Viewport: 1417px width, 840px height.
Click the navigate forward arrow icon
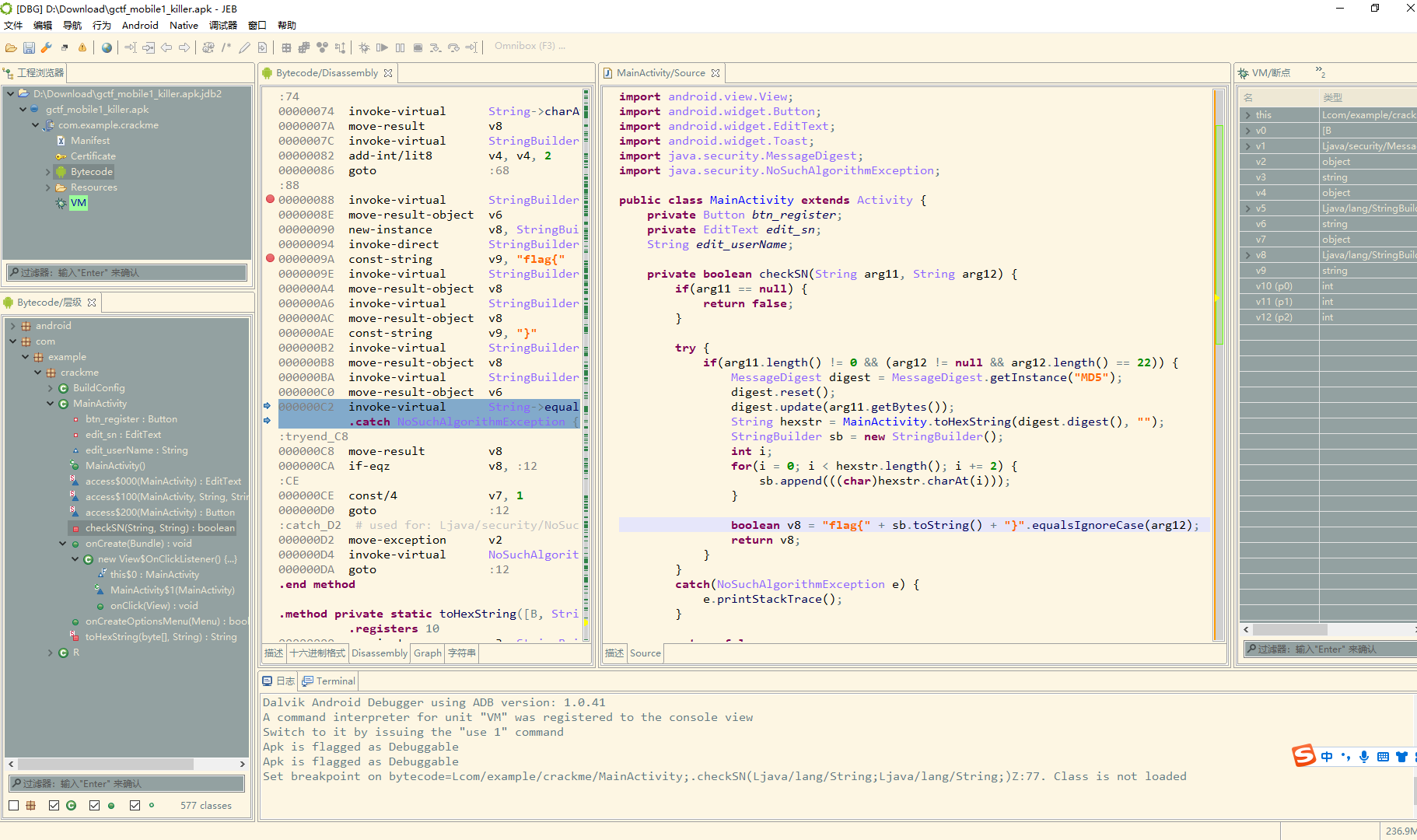tap(184, 47)
